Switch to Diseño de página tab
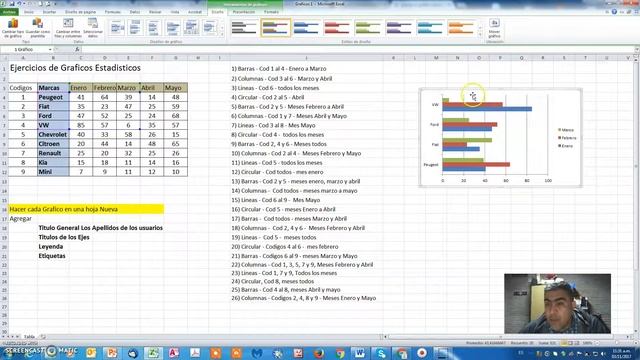Image resolution: width=640 pixels, height=360 pixels. click(x=80, y=12)
